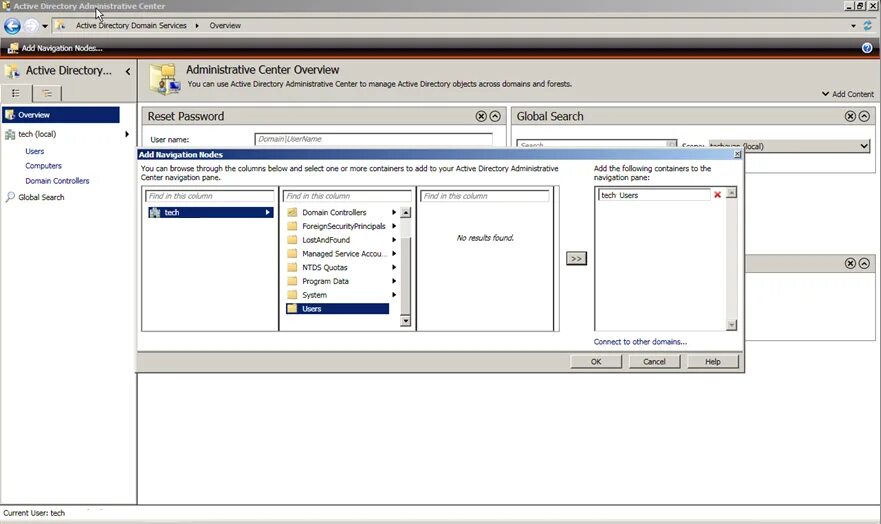Click Help in Add Navigation Nodes dialog
This screenshot has width=881, height=524.
(x=712, y=362)
